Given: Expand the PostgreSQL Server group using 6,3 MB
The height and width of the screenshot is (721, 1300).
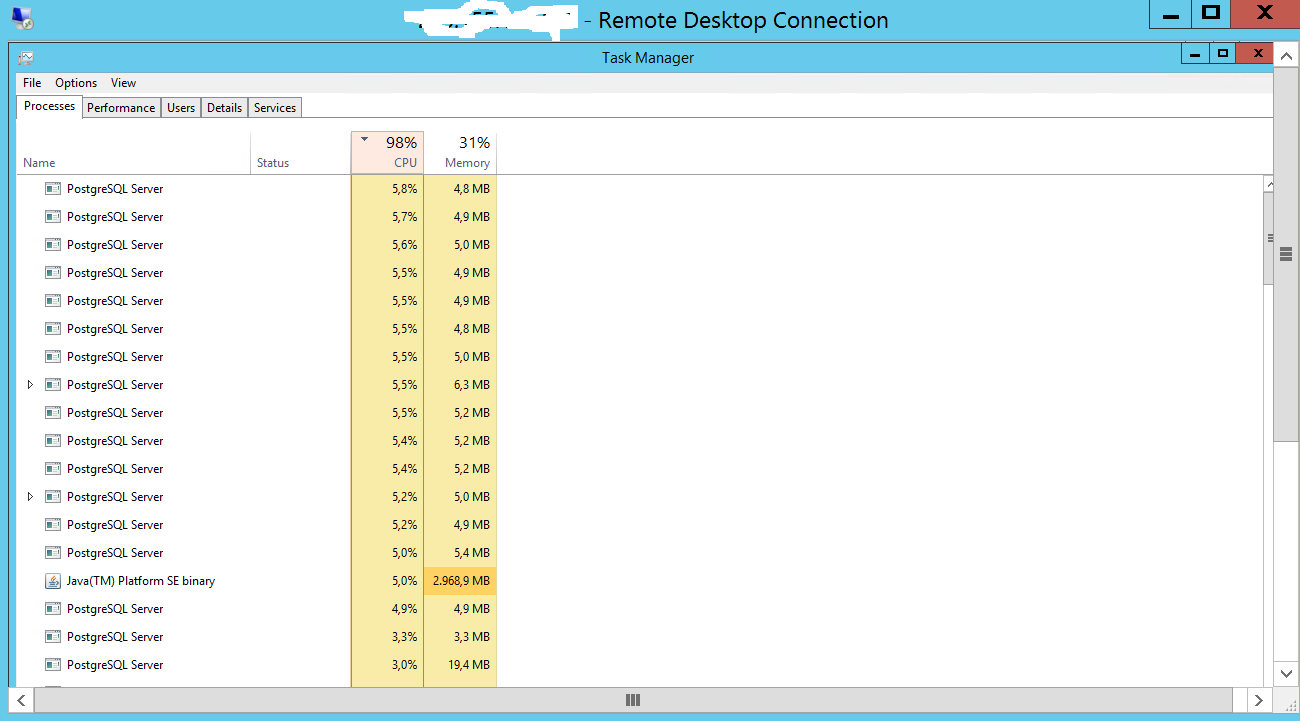Looking at the screenshot, I should tap(30, 385).
